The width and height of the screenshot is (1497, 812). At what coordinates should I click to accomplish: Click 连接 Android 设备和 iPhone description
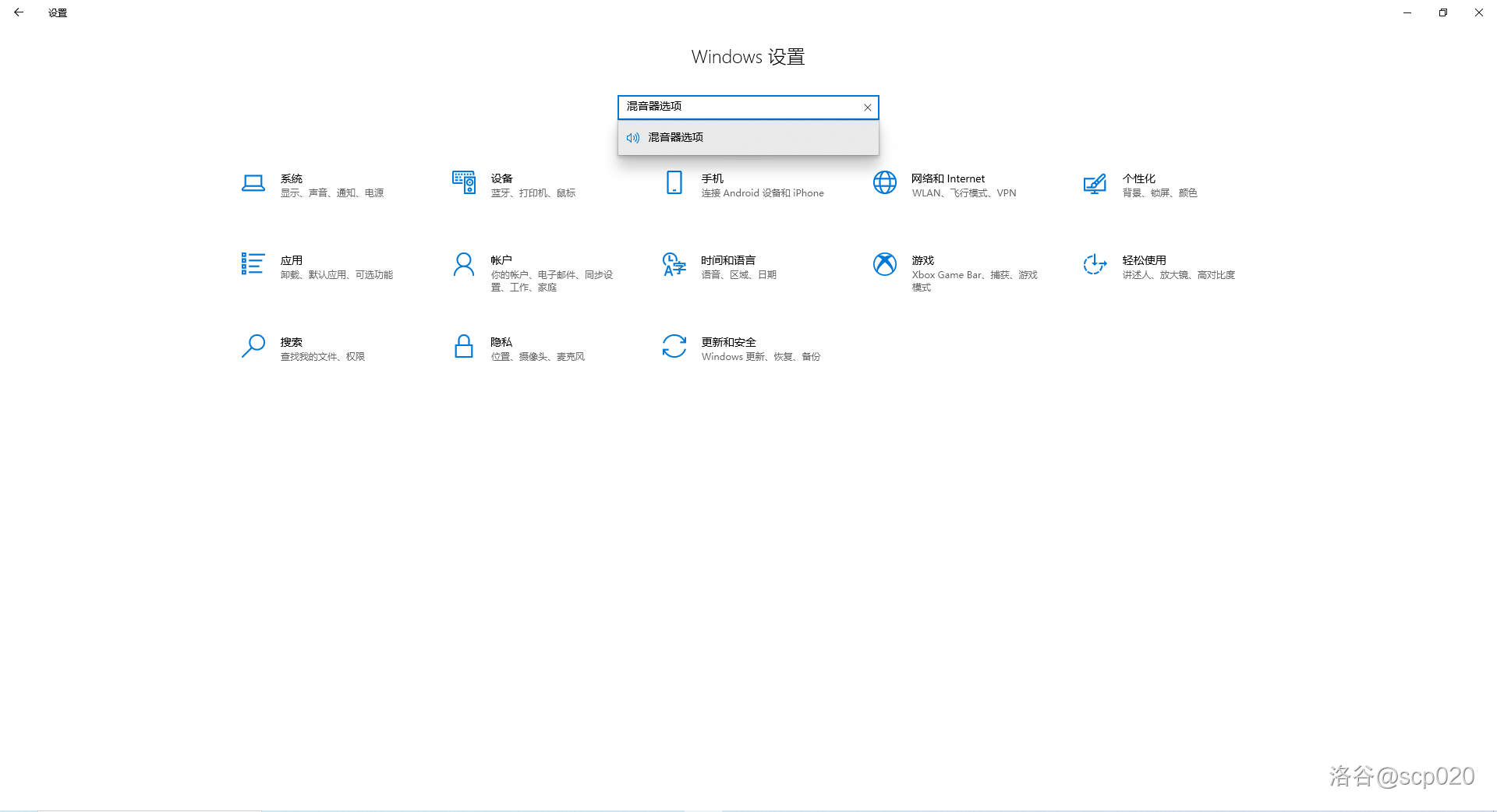pyautogui.click(x=763, y=193)
